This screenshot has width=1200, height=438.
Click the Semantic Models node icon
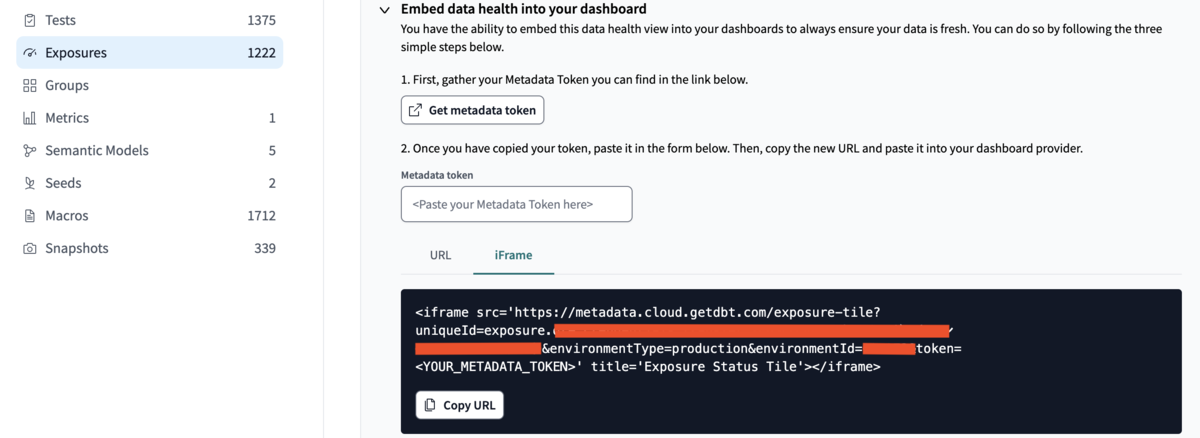29,151
